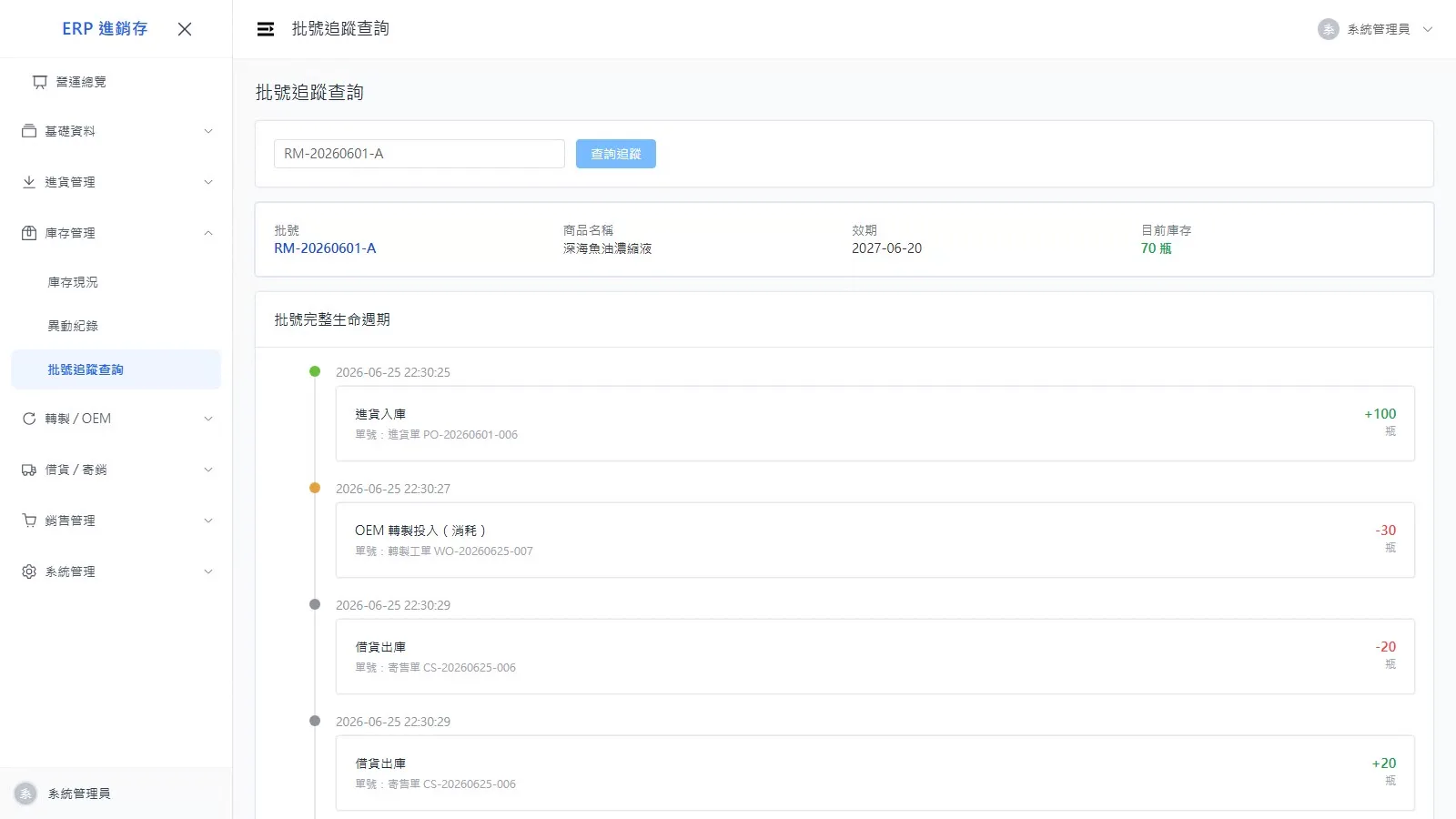
Task: Click the 銷售管理 cart icon
Action: coord(29,521)
